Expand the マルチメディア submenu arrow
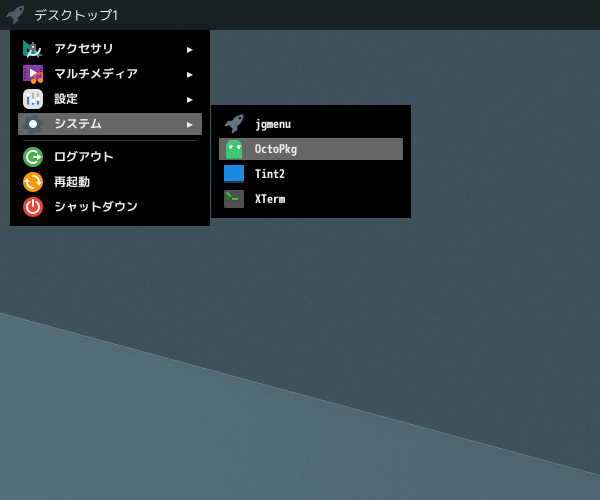 [x=189, y=75]
